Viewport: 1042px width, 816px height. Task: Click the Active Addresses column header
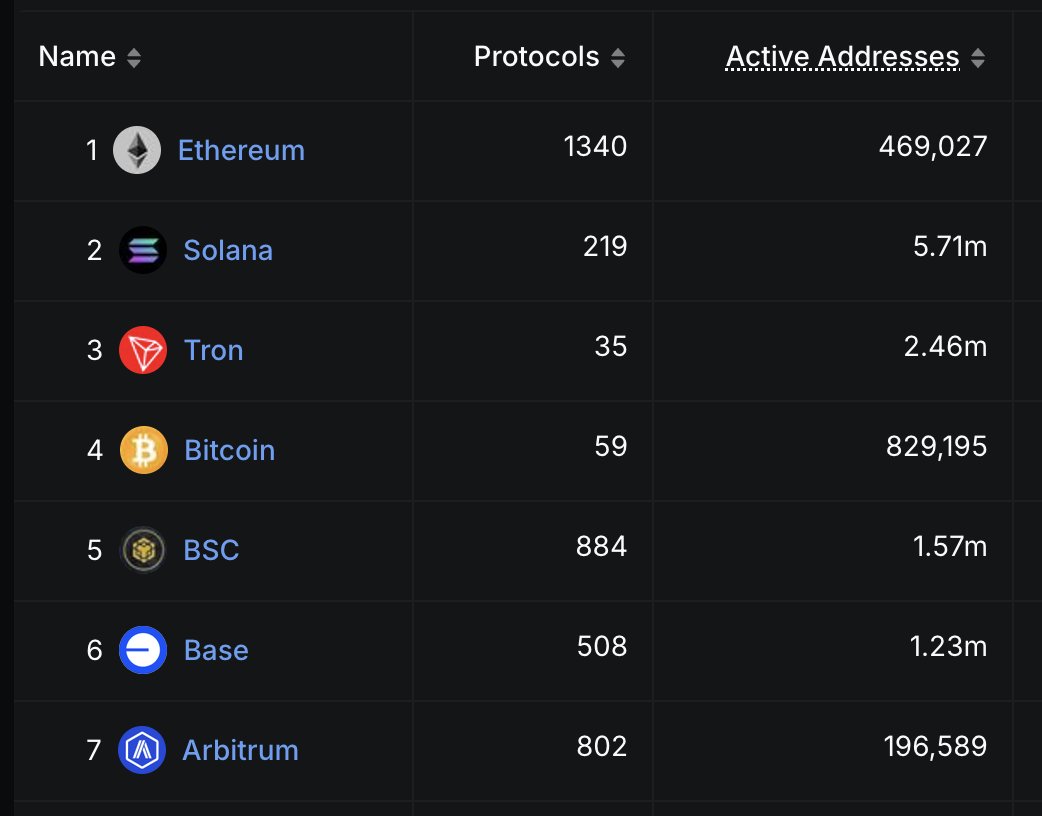point(843,56)
